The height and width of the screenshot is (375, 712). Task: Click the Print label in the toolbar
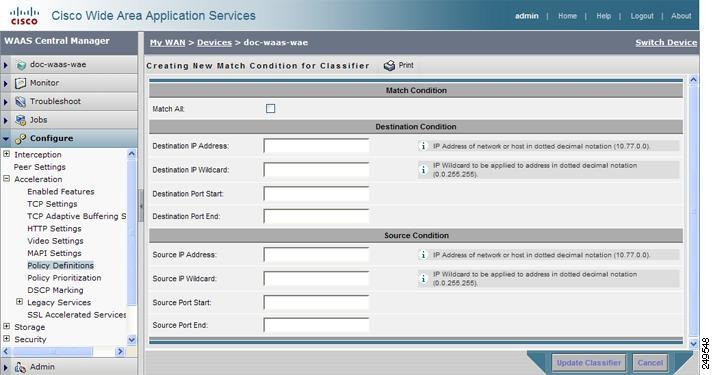click(x=406, y=65)
